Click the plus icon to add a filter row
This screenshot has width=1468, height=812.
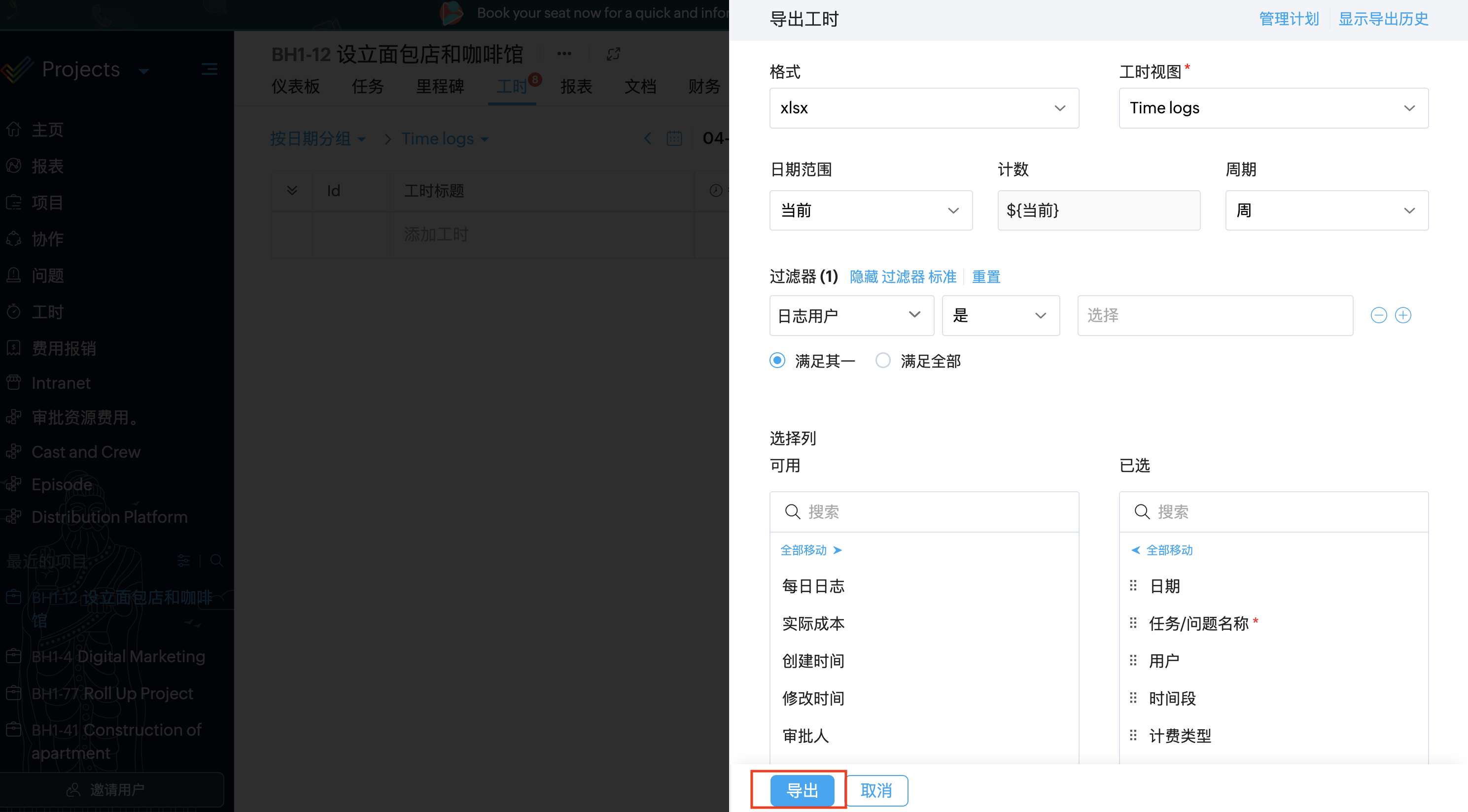point(1402,315)
